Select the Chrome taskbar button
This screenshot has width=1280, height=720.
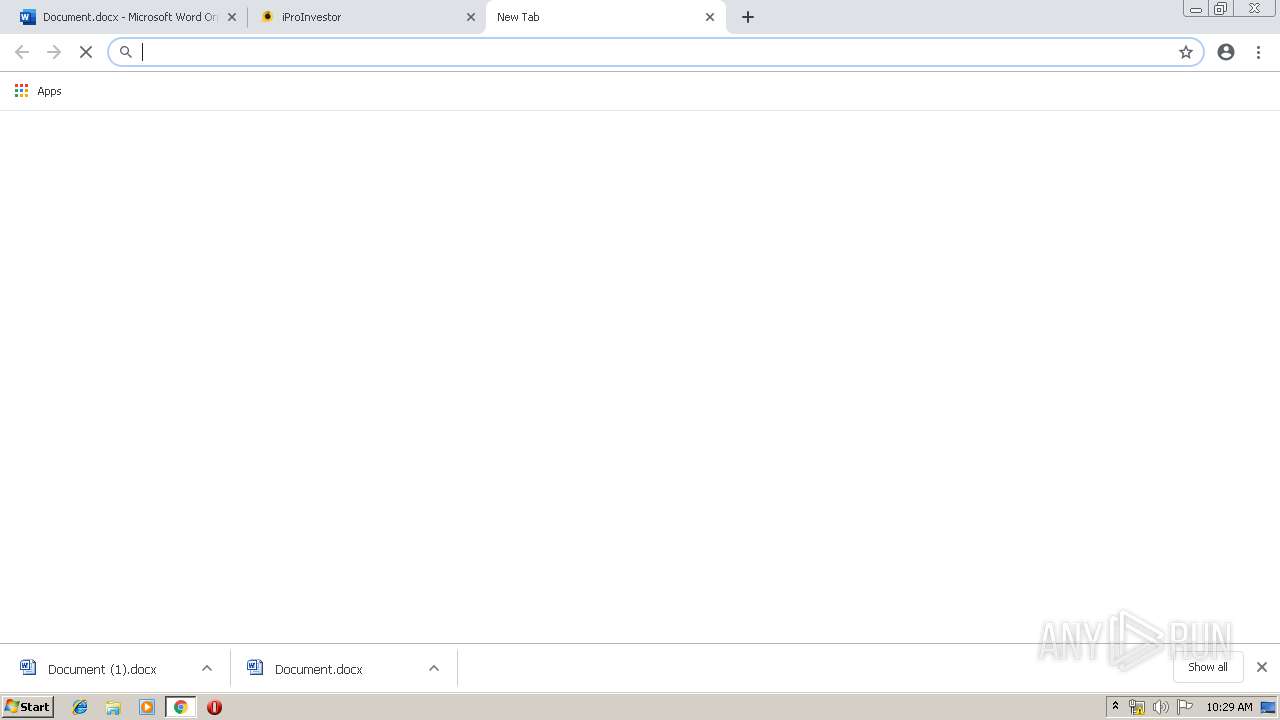click(181, 707)
